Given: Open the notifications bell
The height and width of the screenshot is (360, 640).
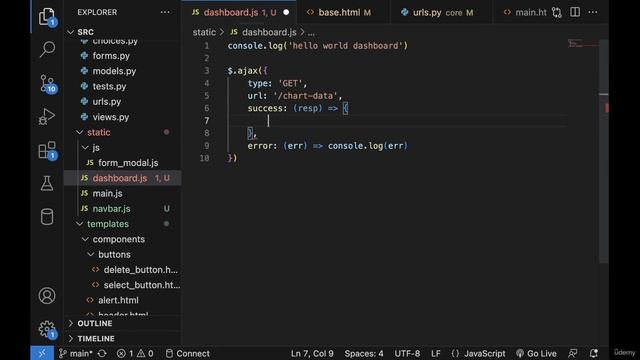Looking at the screenshot, I should (593, 353).
